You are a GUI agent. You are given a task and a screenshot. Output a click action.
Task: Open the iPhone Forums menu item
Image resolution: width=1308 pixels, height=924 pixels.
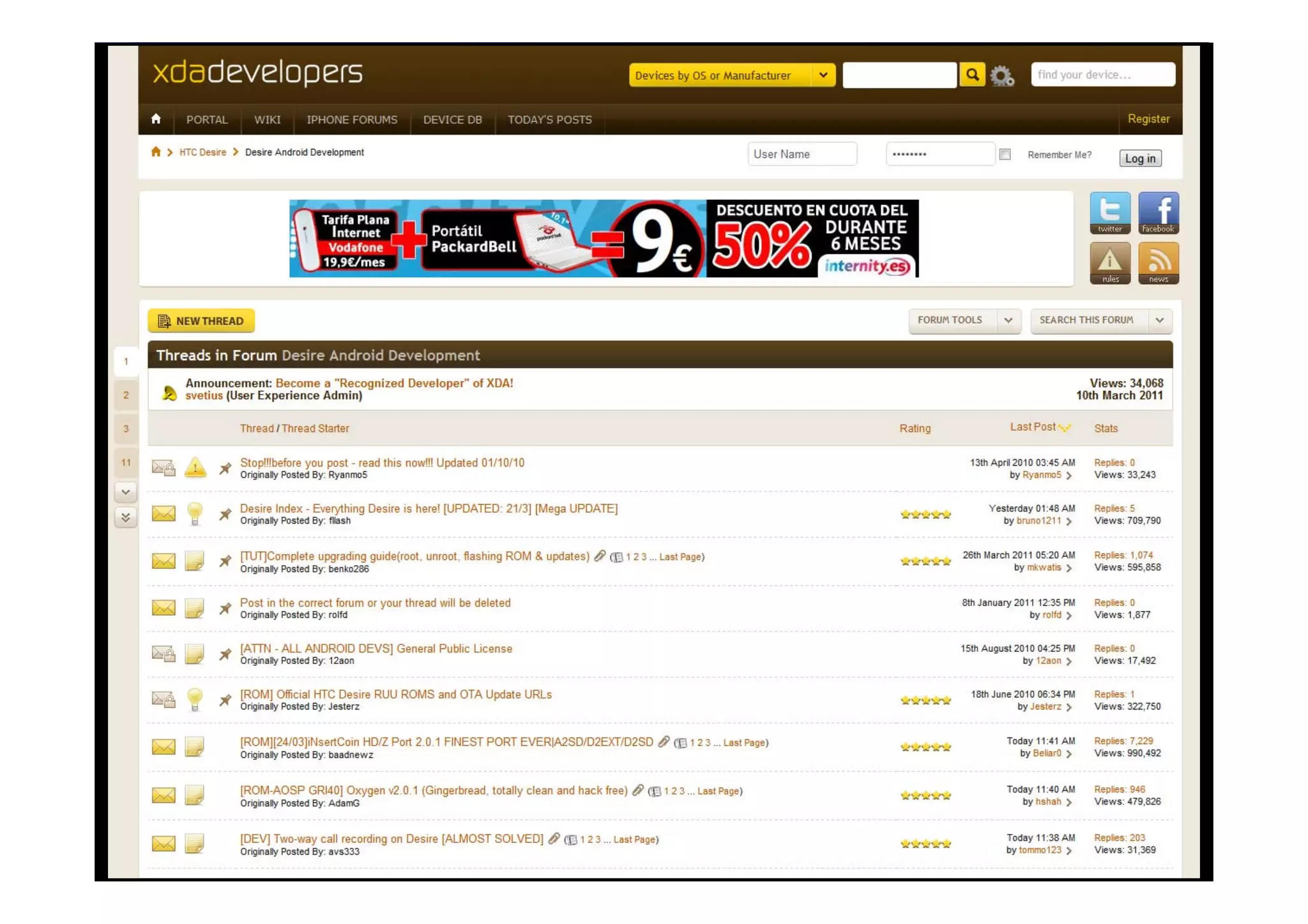pyautogui.click(x=352, y=119)
